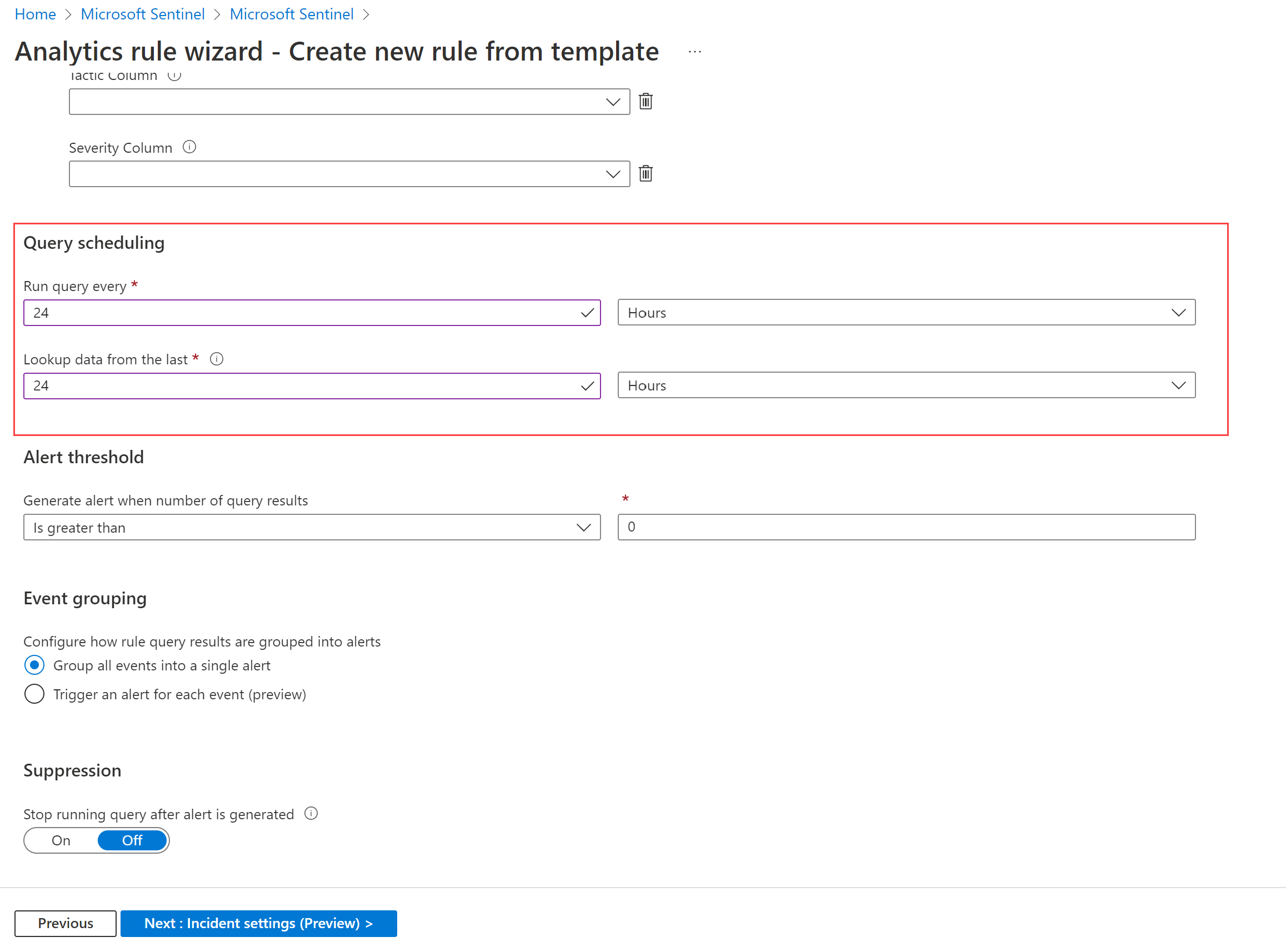This screenshot has width=1286, height=952.
Task: Click the delete icon for Tactic Column
Action: 647,101
